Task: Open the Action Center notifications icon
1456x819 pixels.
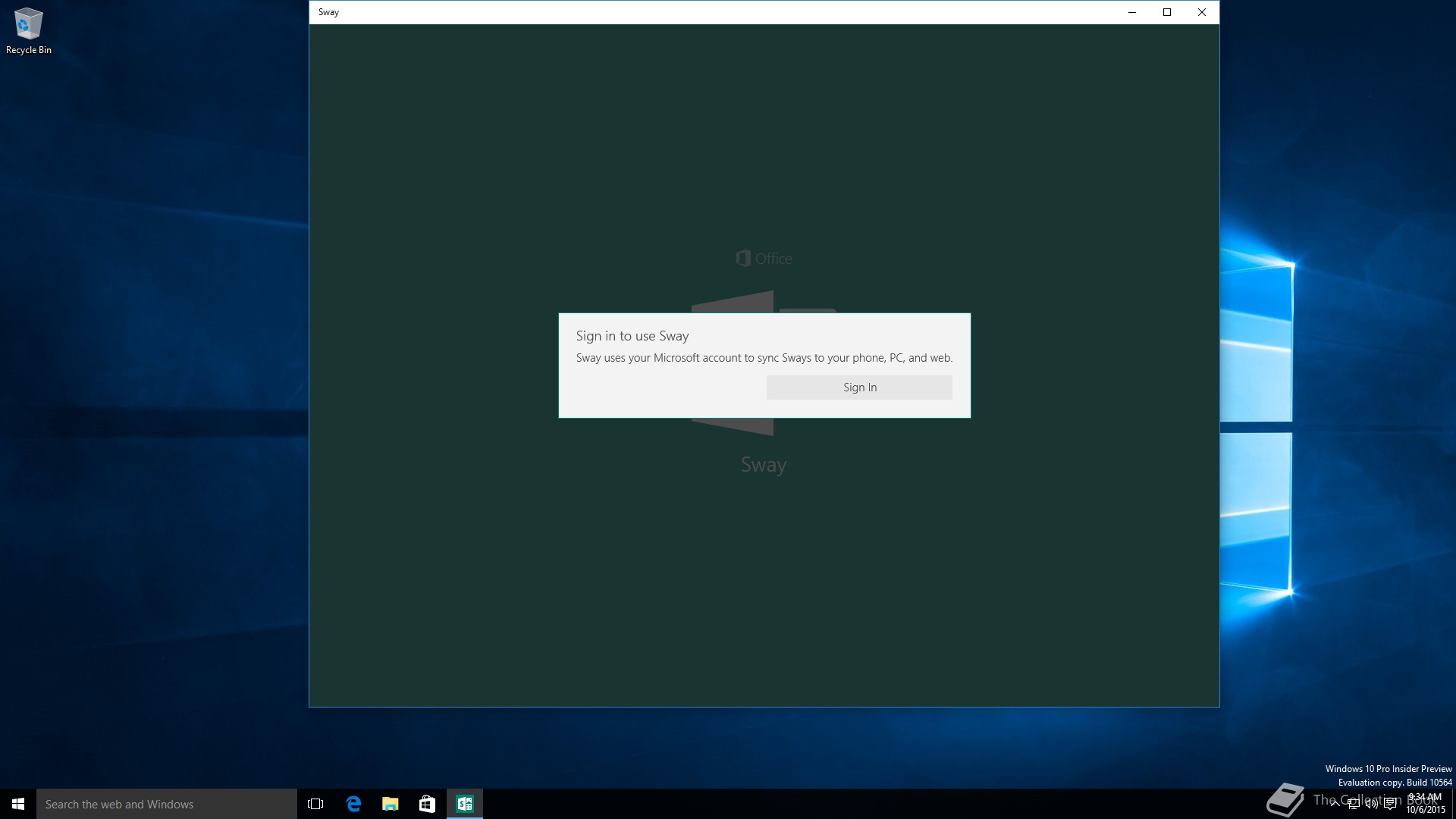Action: pos(1390,805)
